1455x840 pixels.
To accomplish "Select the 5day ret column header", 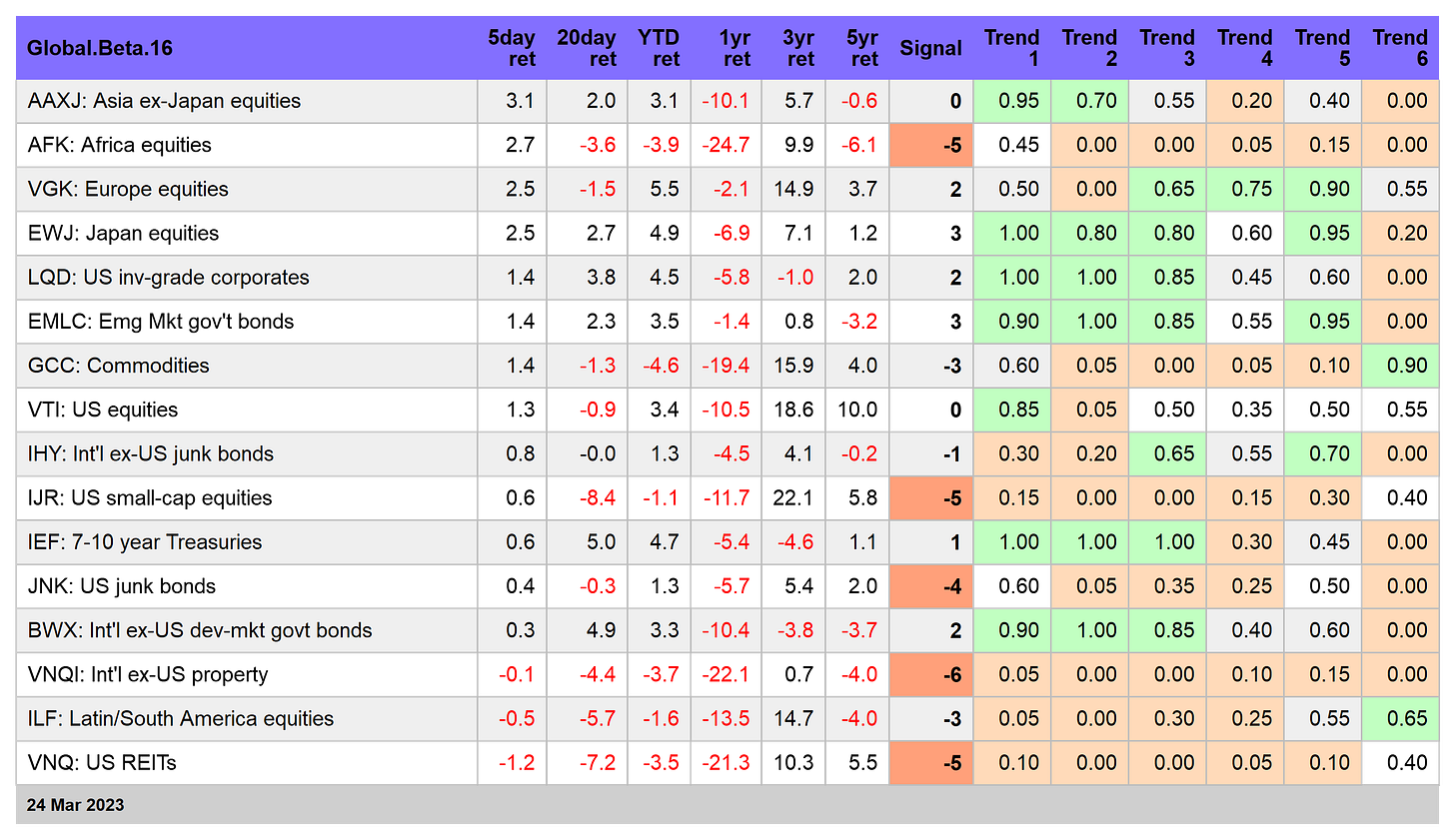I will click(512, 48).
